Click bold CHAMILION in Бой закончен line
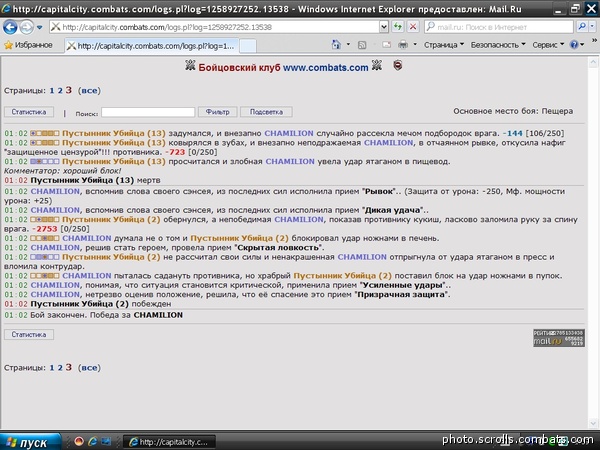This screenshot has width=600, height=450. click(x=158, y=315)
